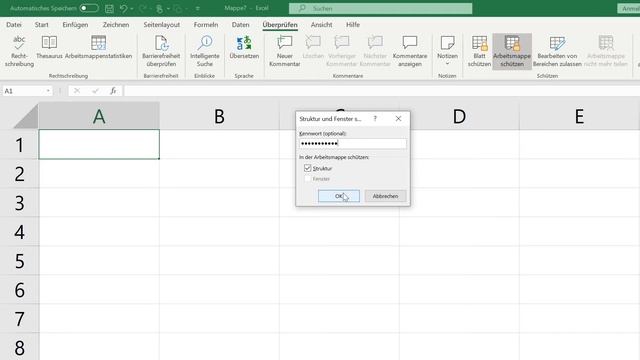Open the Daten tab
This screenshot has height=360, width=640.
coord(240,24)
